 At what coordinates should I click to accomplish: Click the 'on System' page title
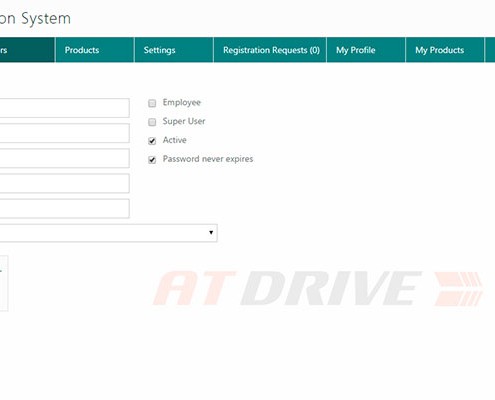coord(35,19)
